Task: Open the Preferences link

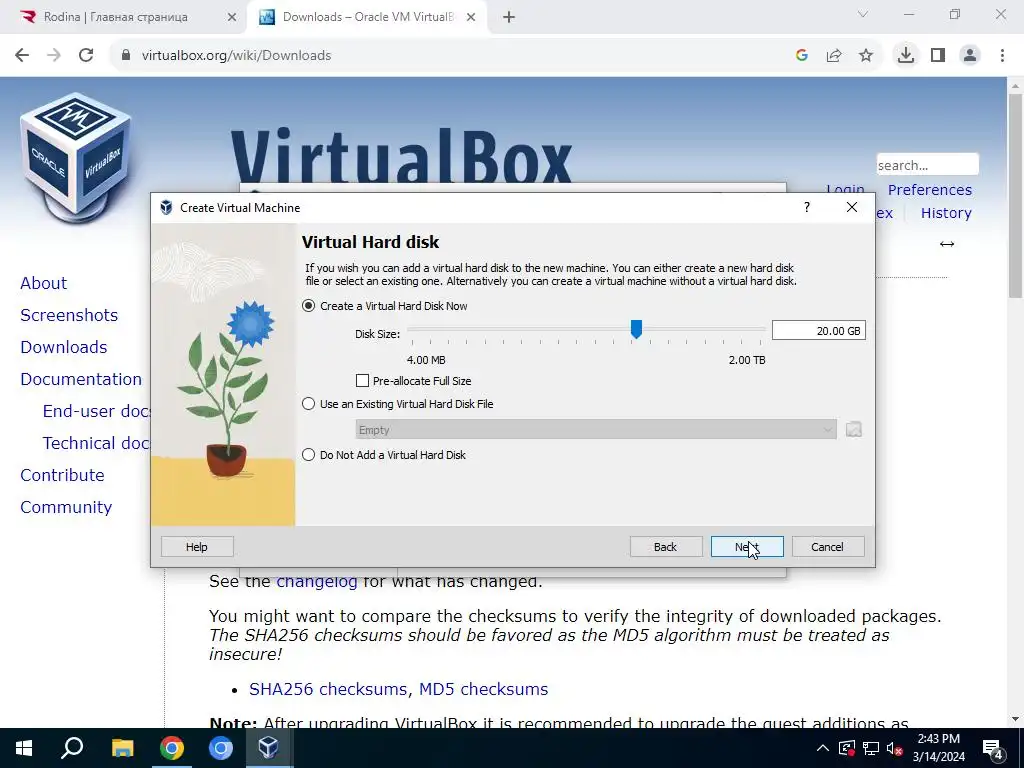Action: pyautogui.click(x=930, y=189)
